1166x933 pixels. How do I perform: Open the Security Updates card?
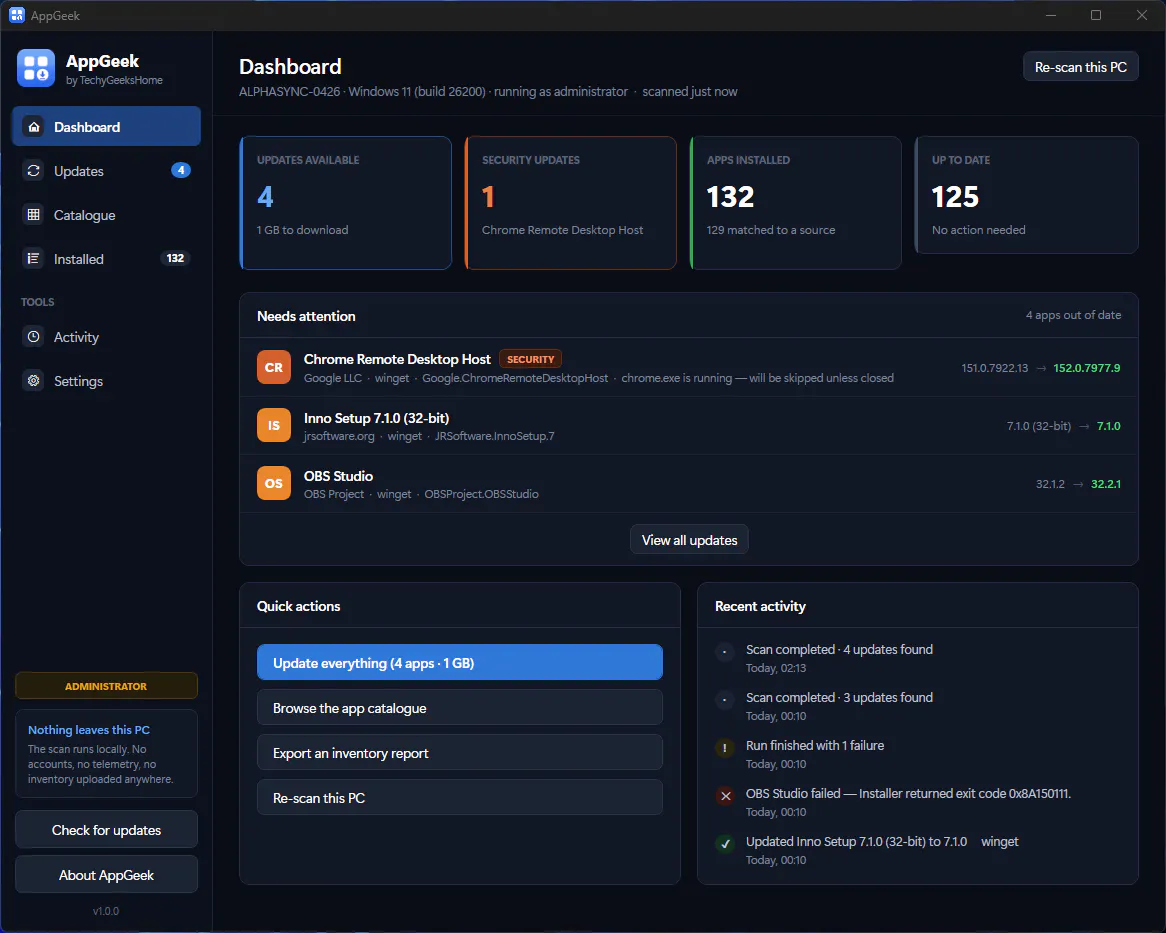point(571,203)
